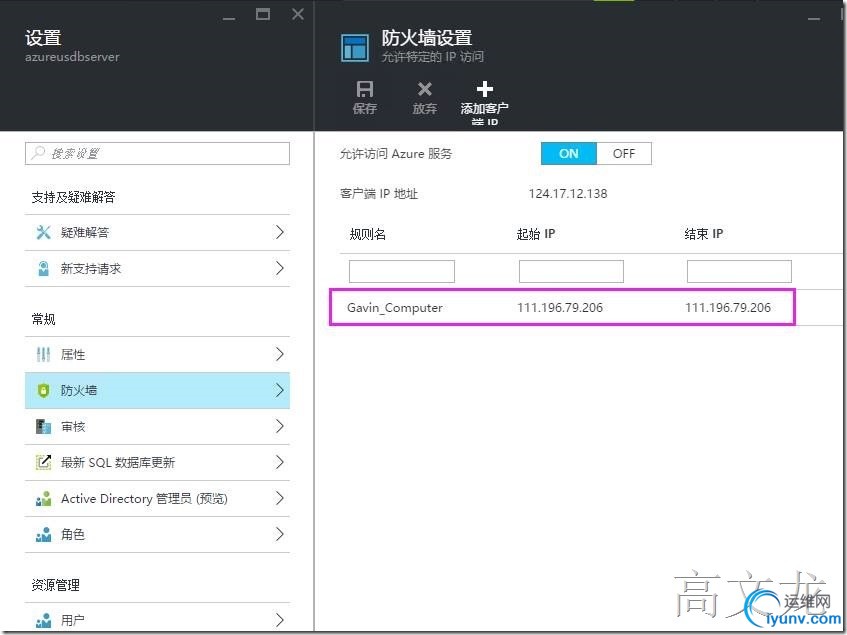Open the 审核 settings item
Image resolution: width=847 pixels, height=635 pixels.
[157, 426]
